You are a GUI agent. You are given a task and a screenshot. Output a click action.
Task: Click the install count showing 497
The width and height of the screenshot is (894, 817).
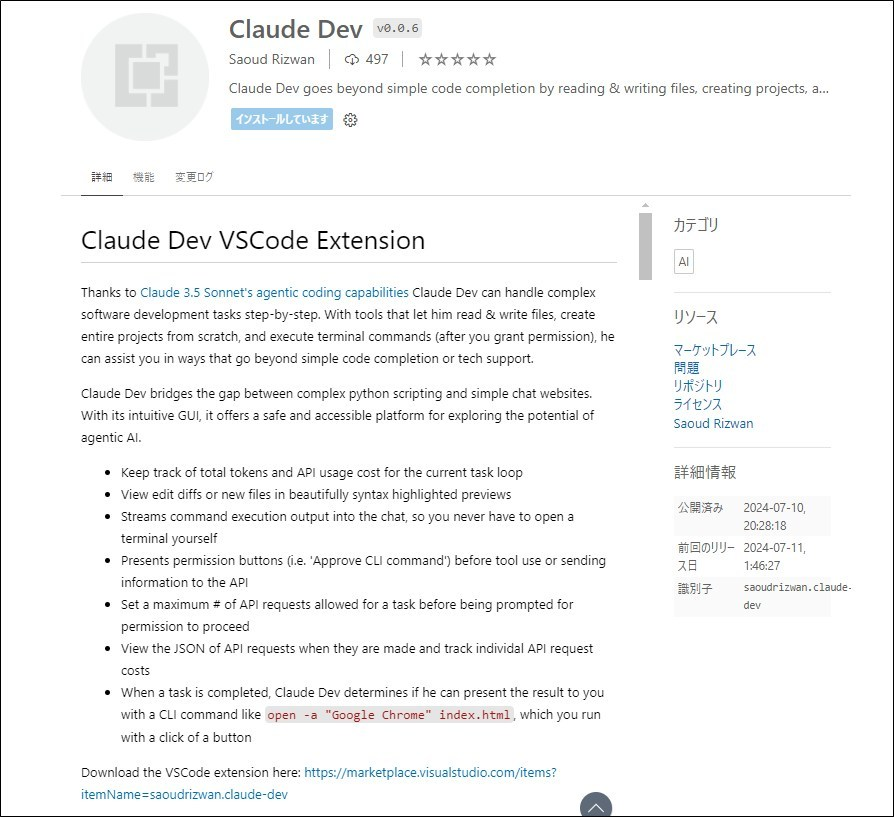[x=366, y=59]
